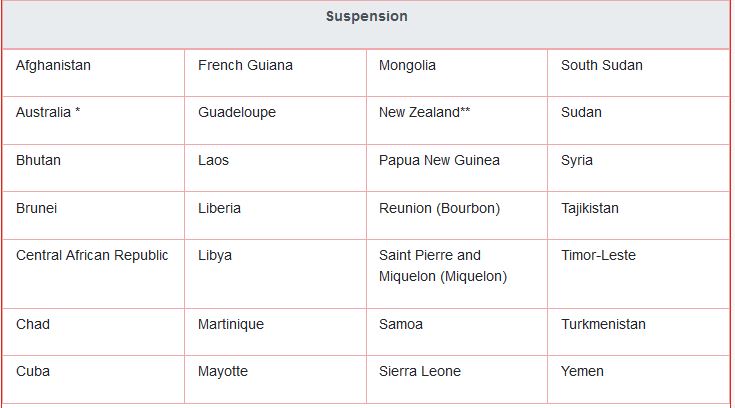
Task: Click the South Sudan cell
Action: pos(602,65)
